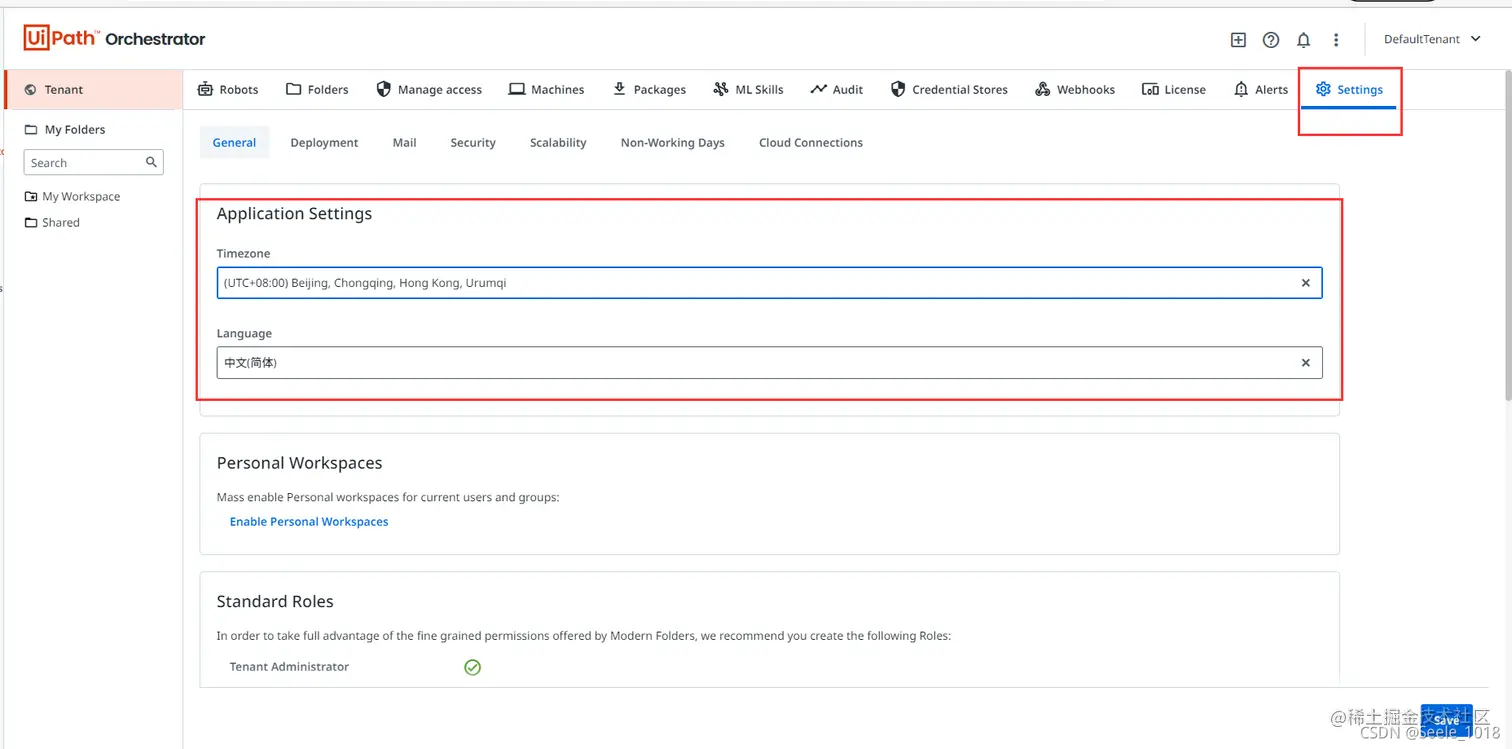
Task: Click the Save button
Action: point(1446,720)
